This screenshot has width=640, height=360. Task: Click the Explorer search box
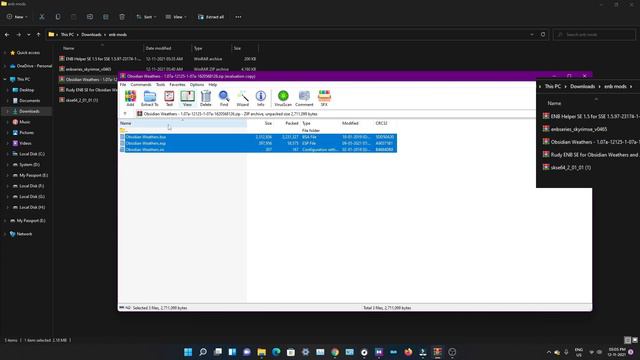click(594, 35)
